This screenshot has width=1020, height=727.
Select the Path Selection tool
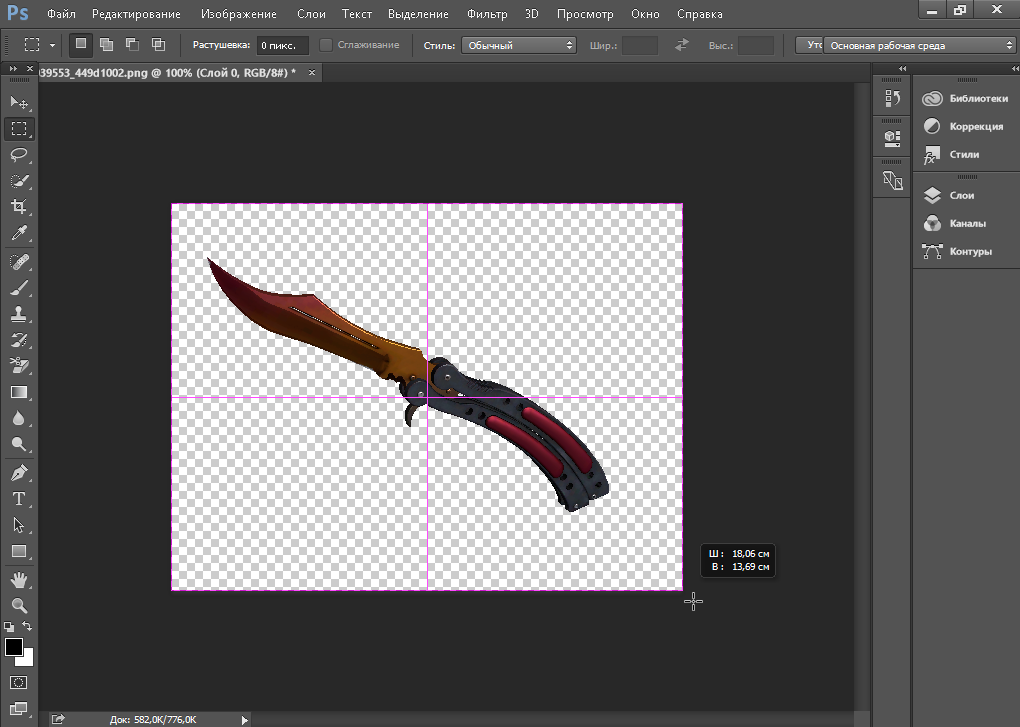[x=19, y=525]
